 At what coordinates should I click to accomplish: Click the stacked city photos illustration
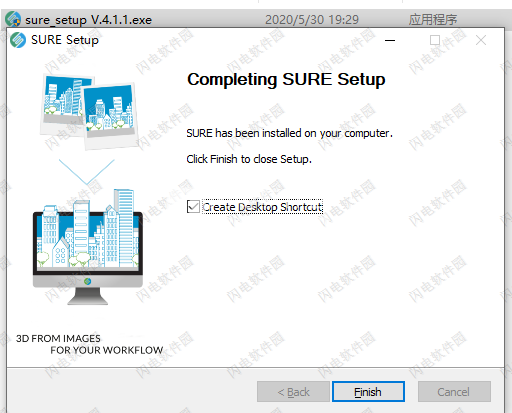tap(89, 112)
